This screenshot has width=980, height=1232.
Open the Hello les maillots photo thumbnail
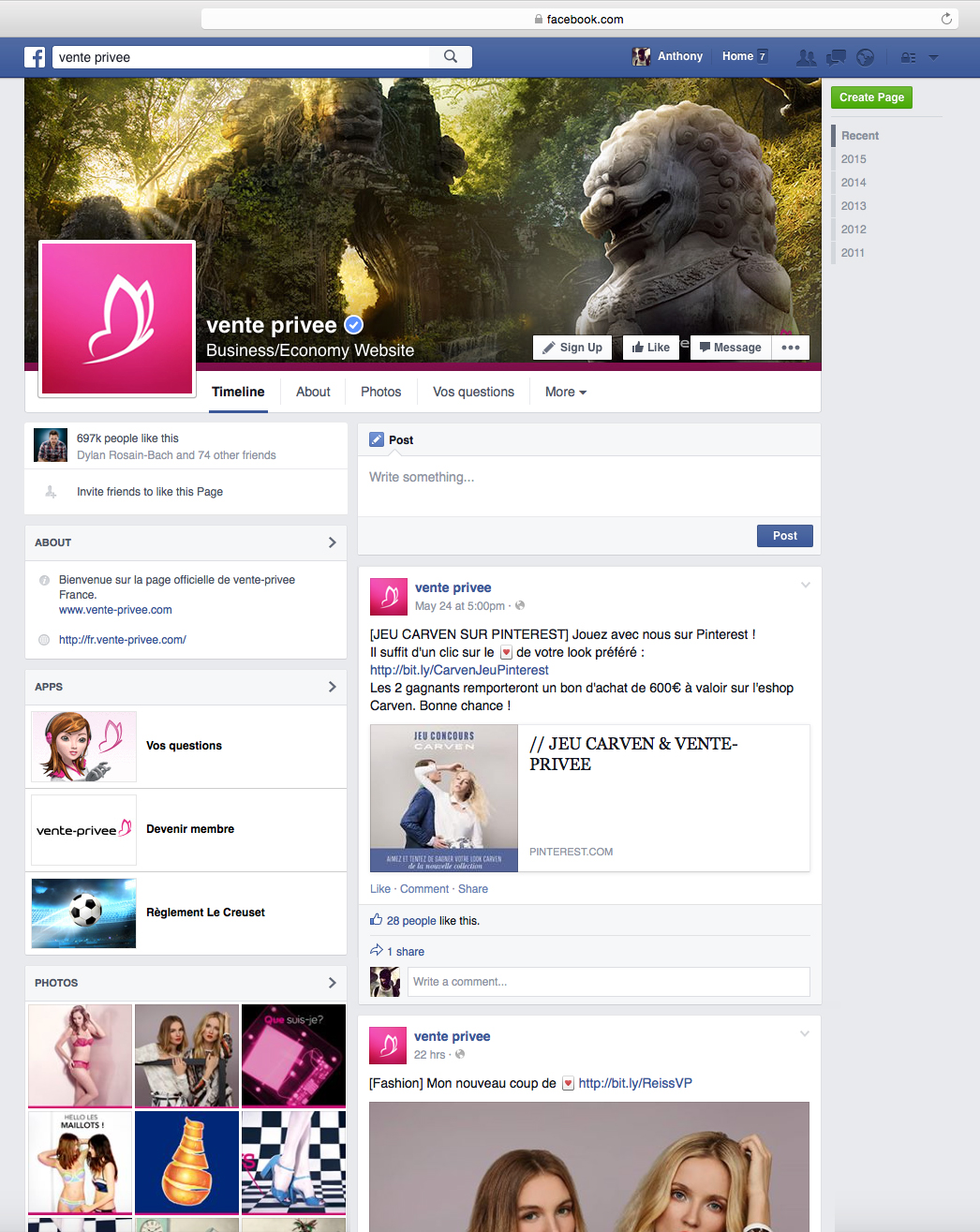click(x=81, y=1163)
